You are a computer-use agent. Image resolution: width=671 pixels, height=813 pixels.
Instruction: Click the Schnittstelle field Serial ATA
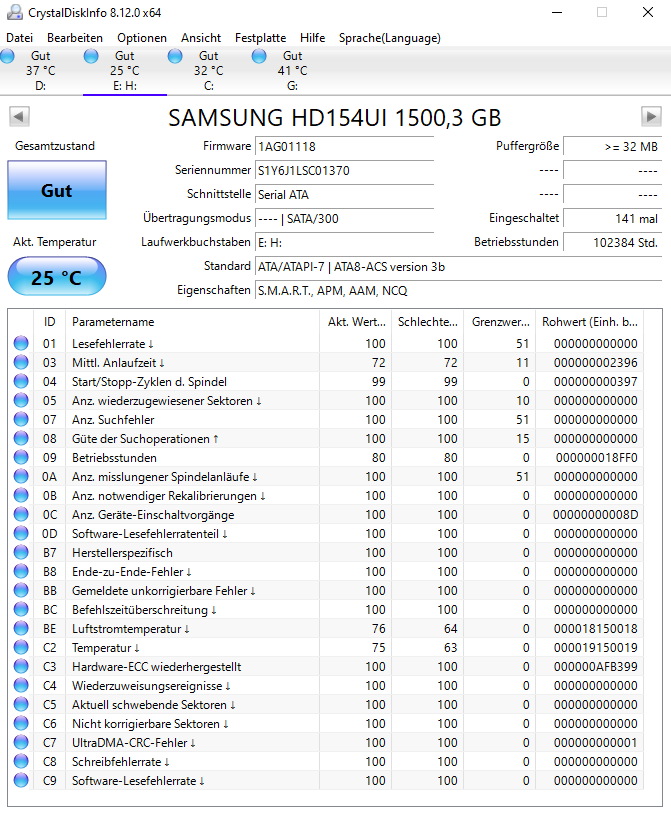pos(344,194)
